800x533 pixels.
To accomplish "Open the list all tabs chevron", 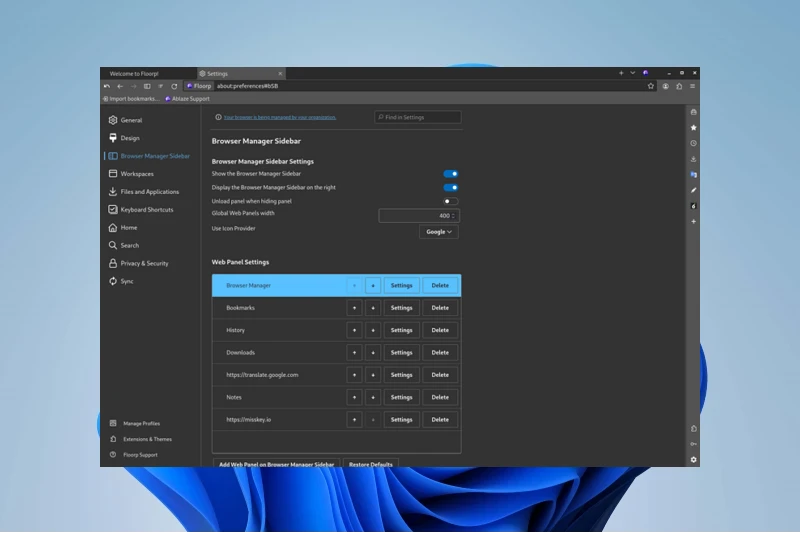I will click(x=633, y=73).
